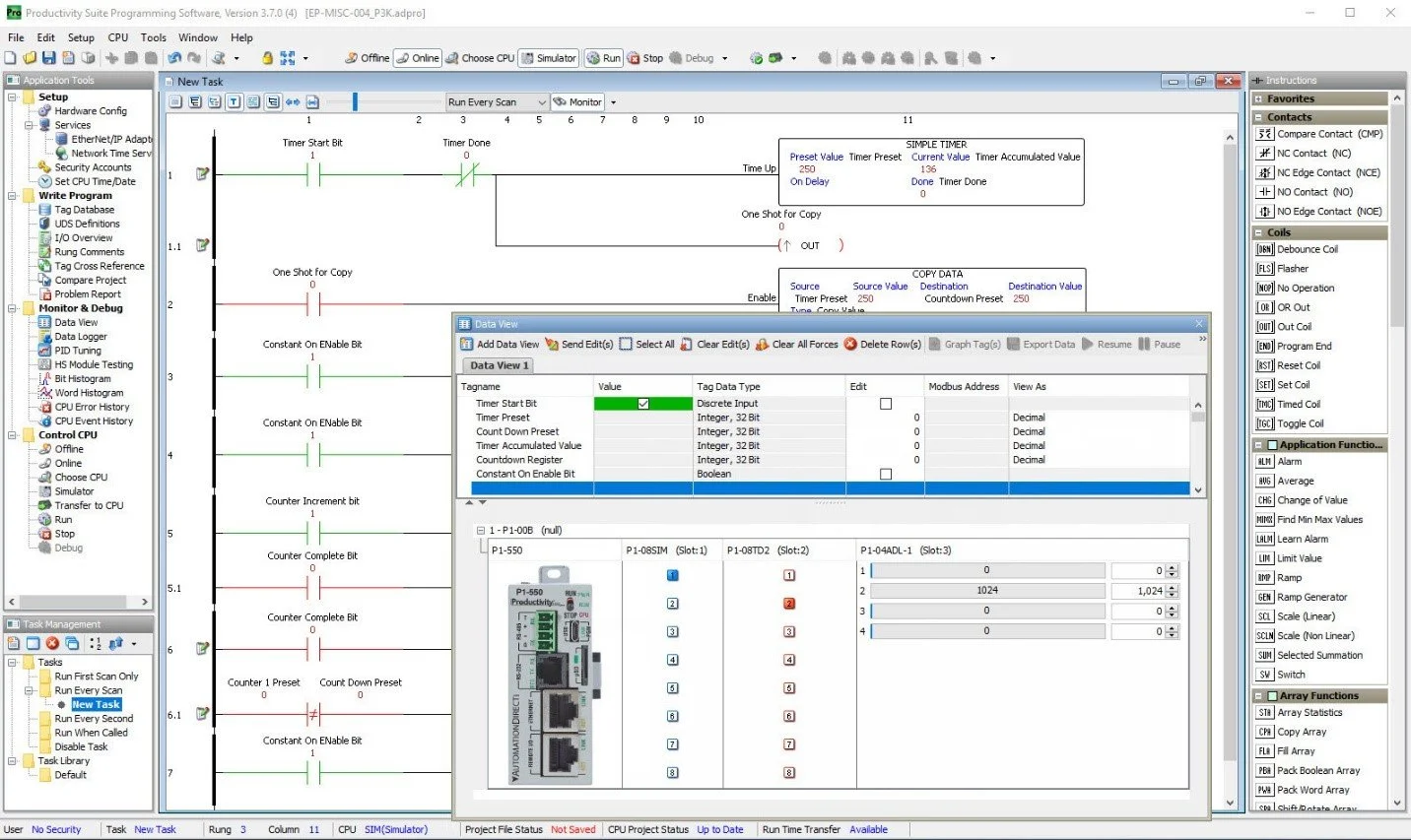The width and height of the screenshot is (1411, 840).
Task: Select the Copy Array instruction
Action: pyautogui.click(x=1291, y=733)
